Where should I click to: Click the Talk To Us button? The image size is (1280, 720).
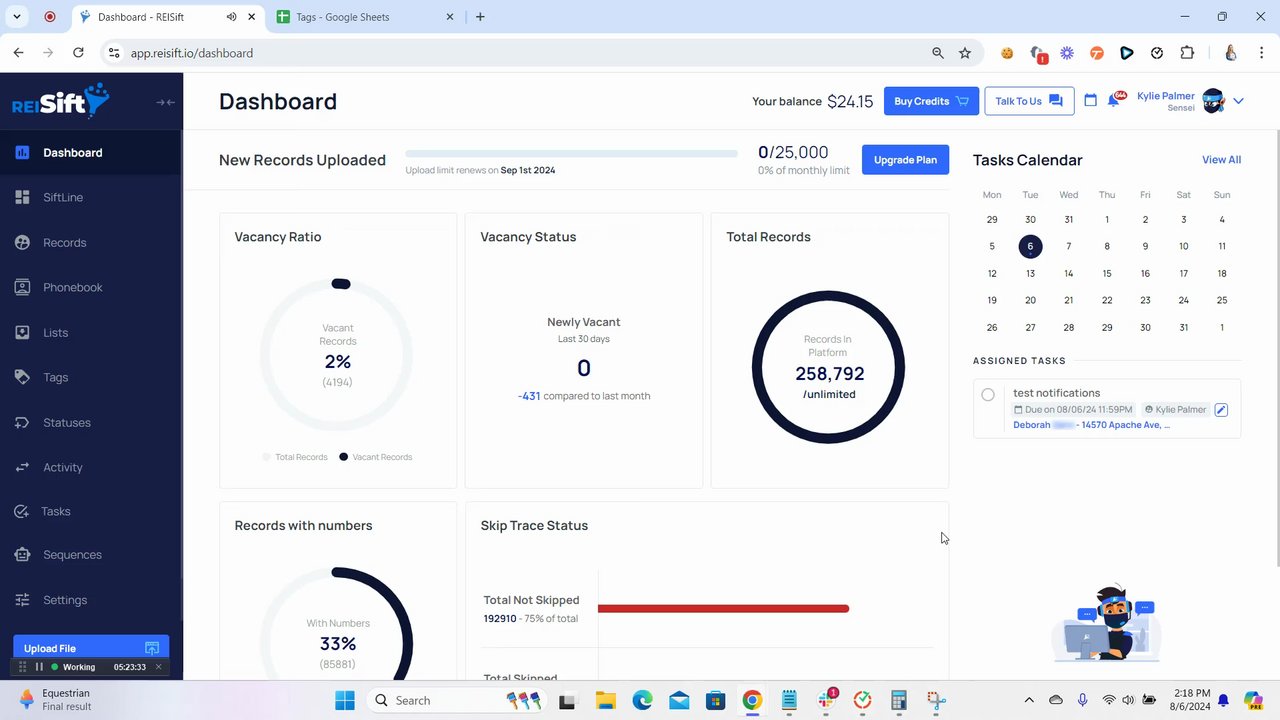click(x=1029, y=101)
